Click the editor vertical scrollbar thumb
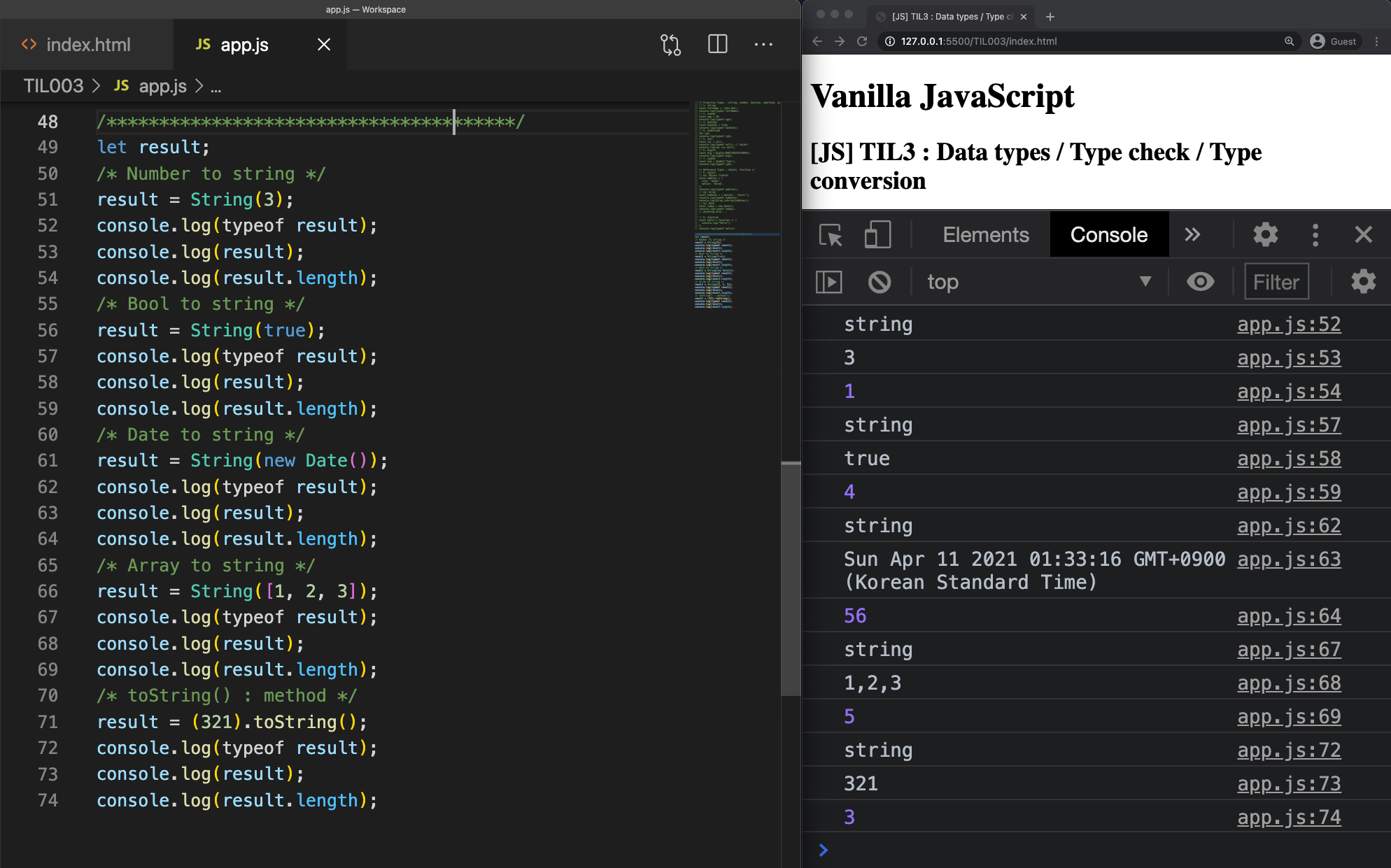Image resolution: width=1391 pixels, height=868 pixels. 791,578
